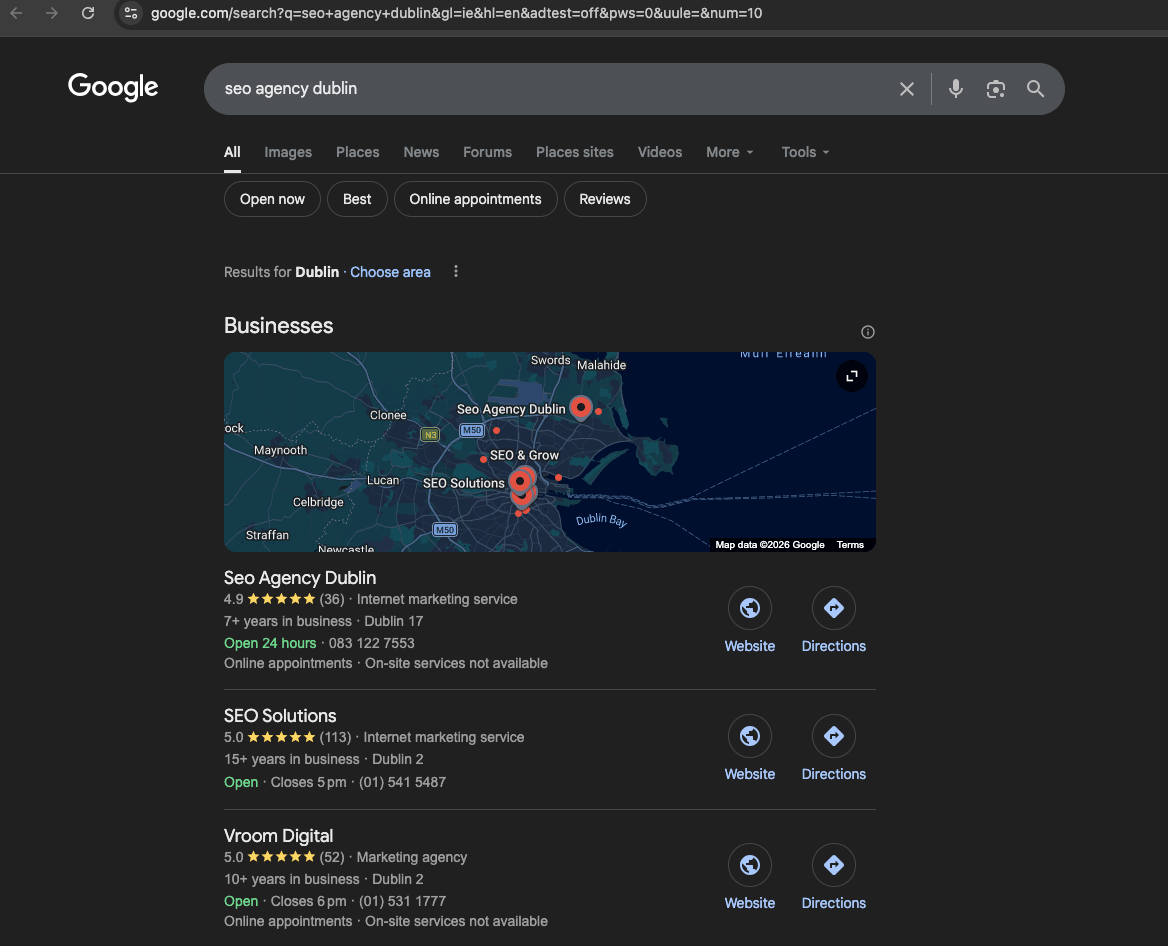This screenshot has width=1168, height=946.
Task: Click the Maynooth map label
Action: pos(280,450)
